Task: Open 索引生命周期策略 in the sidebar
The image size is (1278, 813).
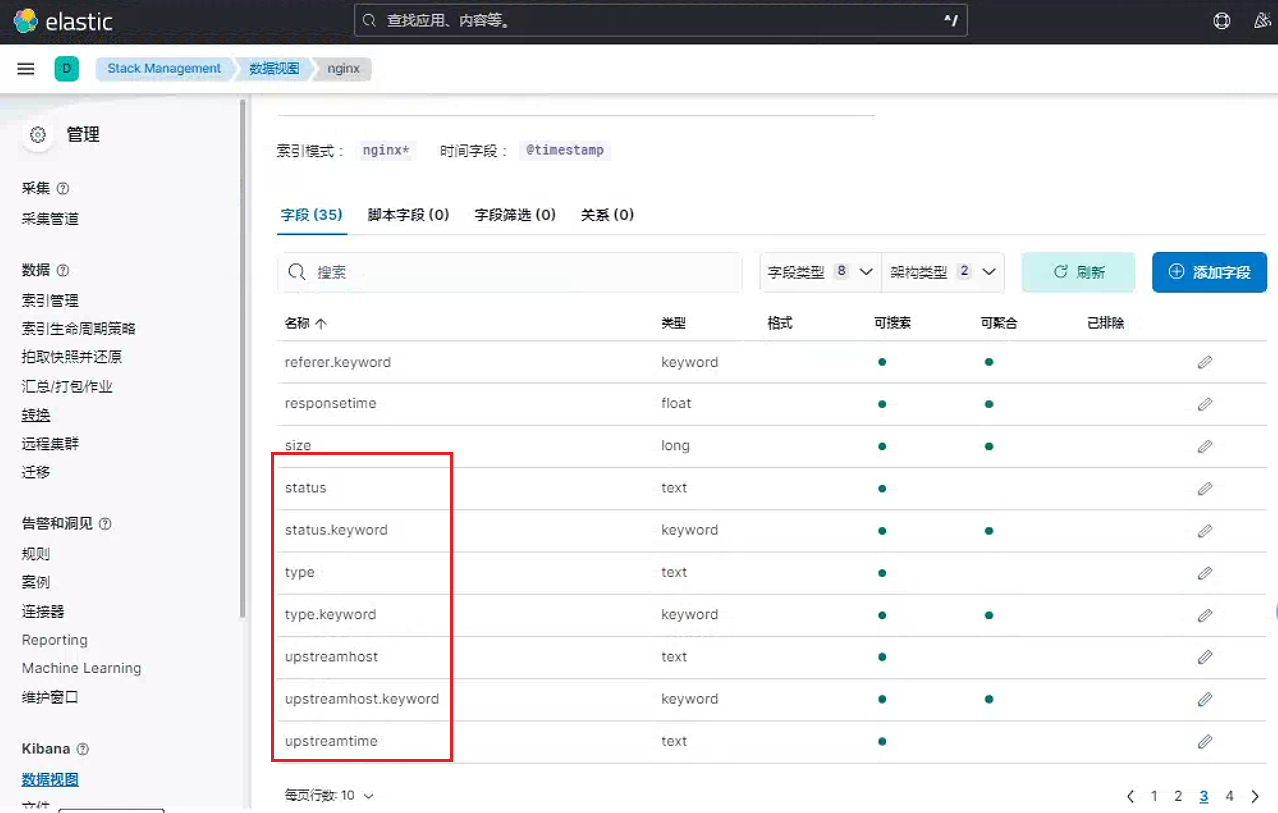Action: (79, 328)
